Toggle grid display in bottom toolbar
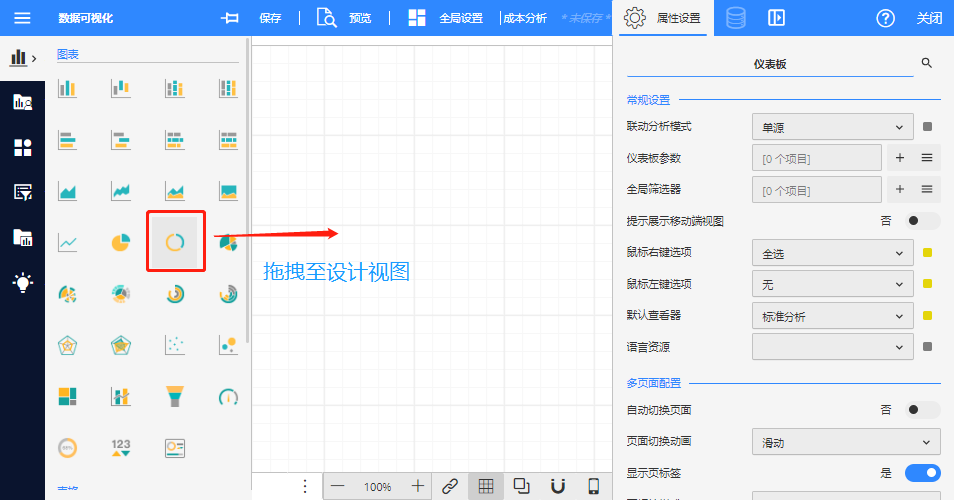This screenshot has height=500, width=954. point(485,486)
